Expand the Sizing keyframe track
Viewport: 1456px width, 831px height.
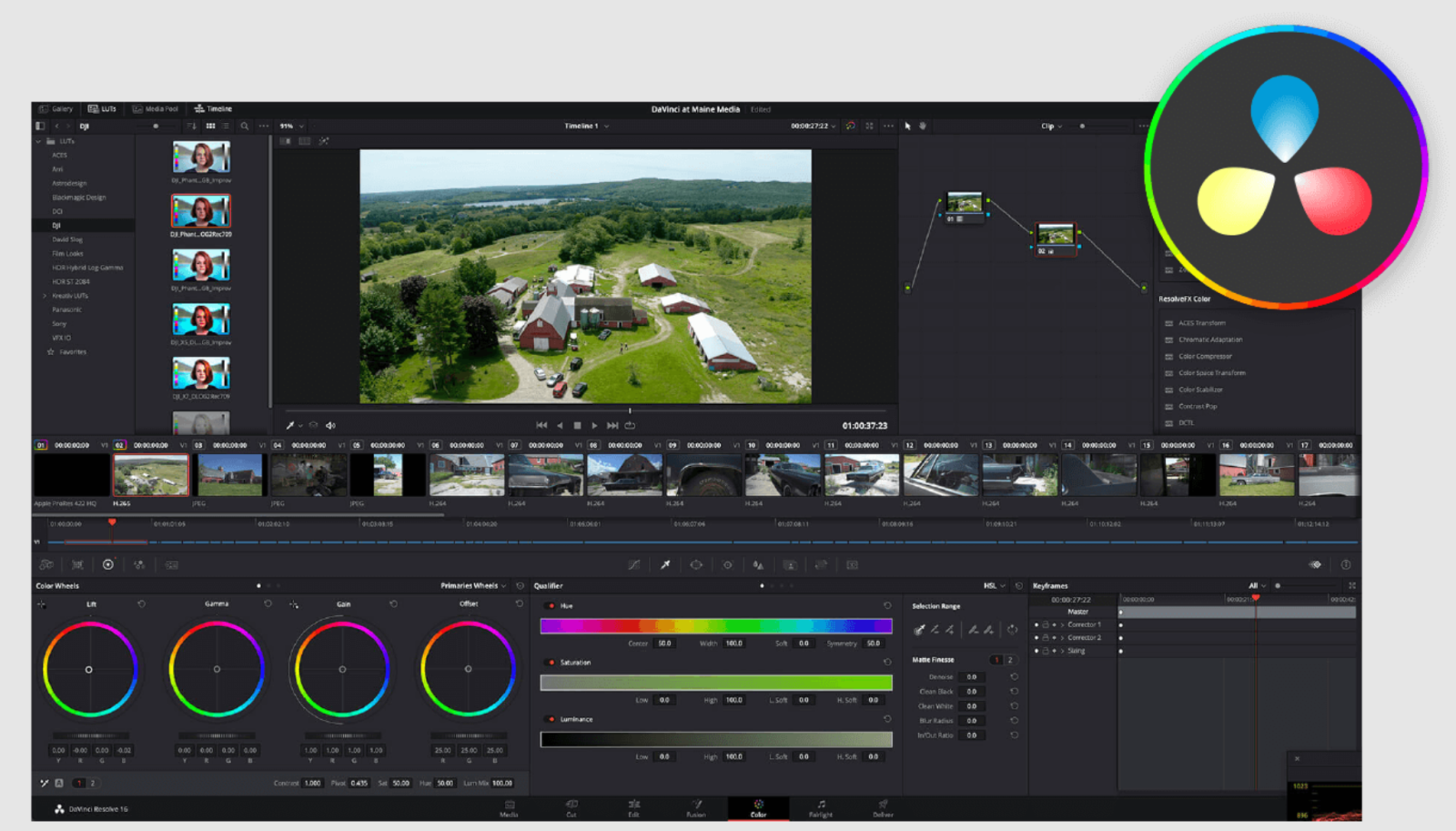pyautogui.click(x=1062, y=651)
